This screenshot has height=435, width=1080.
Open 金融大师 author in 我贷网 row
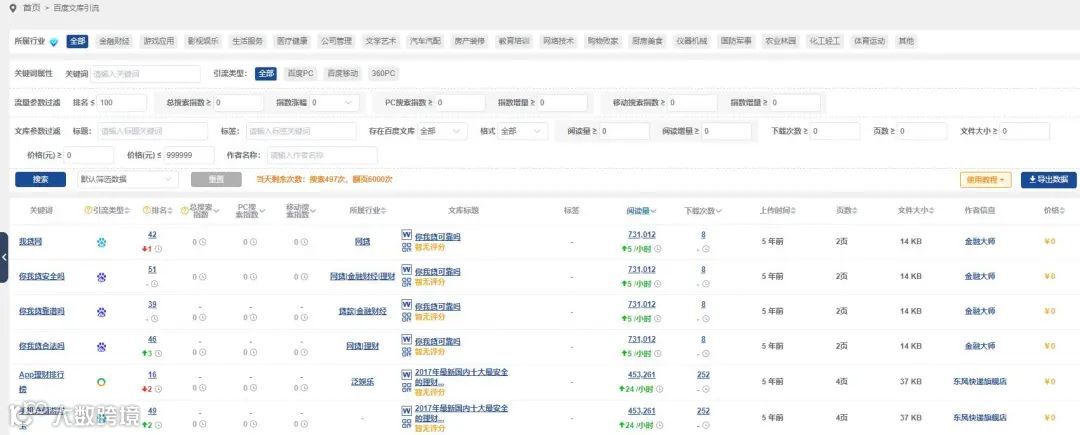[x=979, y=242]
